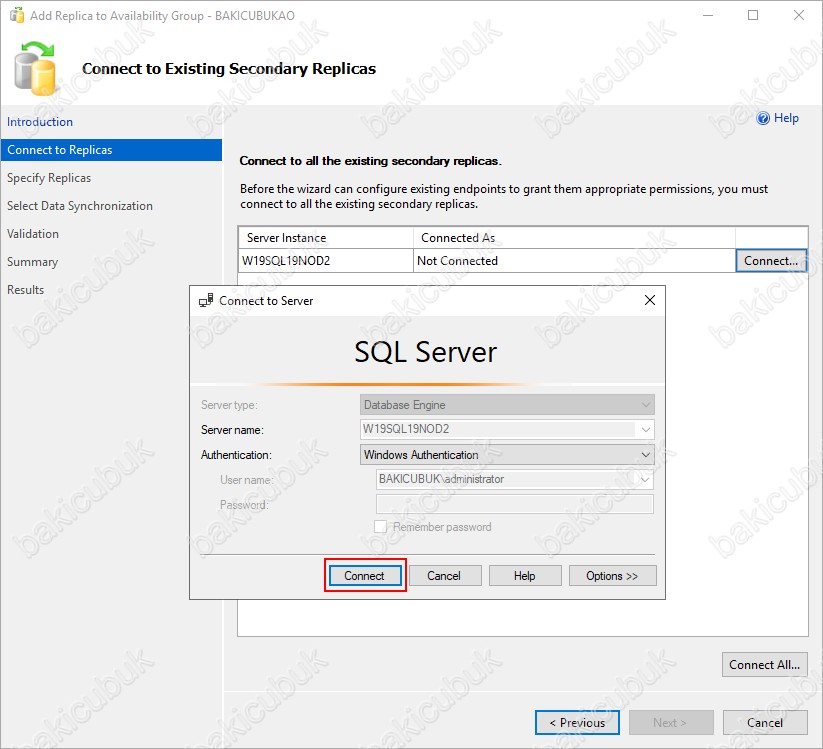The image size is (823, 749).
Task: Select the Validation step
Action: [x=33, y=234]
